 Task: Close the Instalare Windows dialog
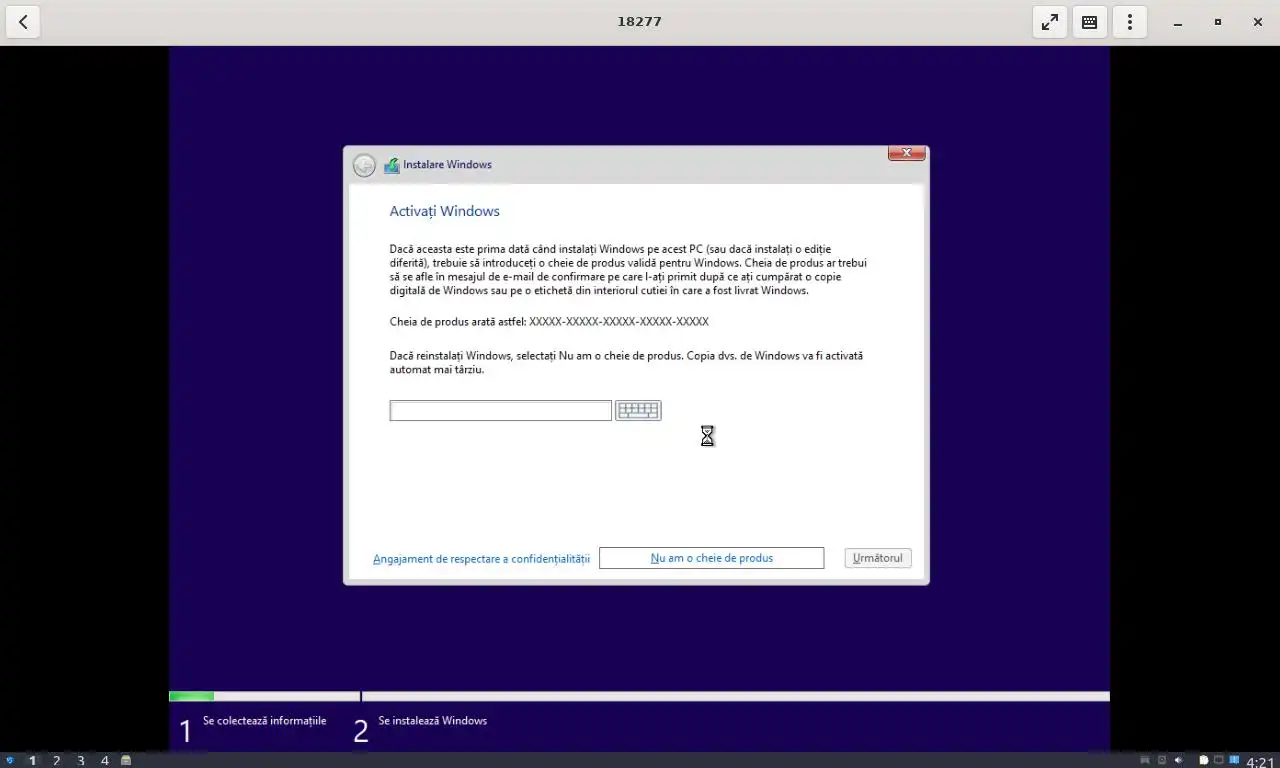(x=906, y=153)
